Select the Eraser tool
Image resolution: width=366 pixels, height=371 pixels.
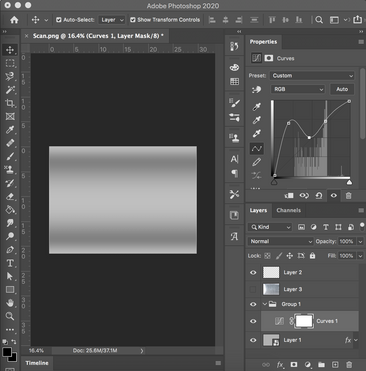coord(10,196)
